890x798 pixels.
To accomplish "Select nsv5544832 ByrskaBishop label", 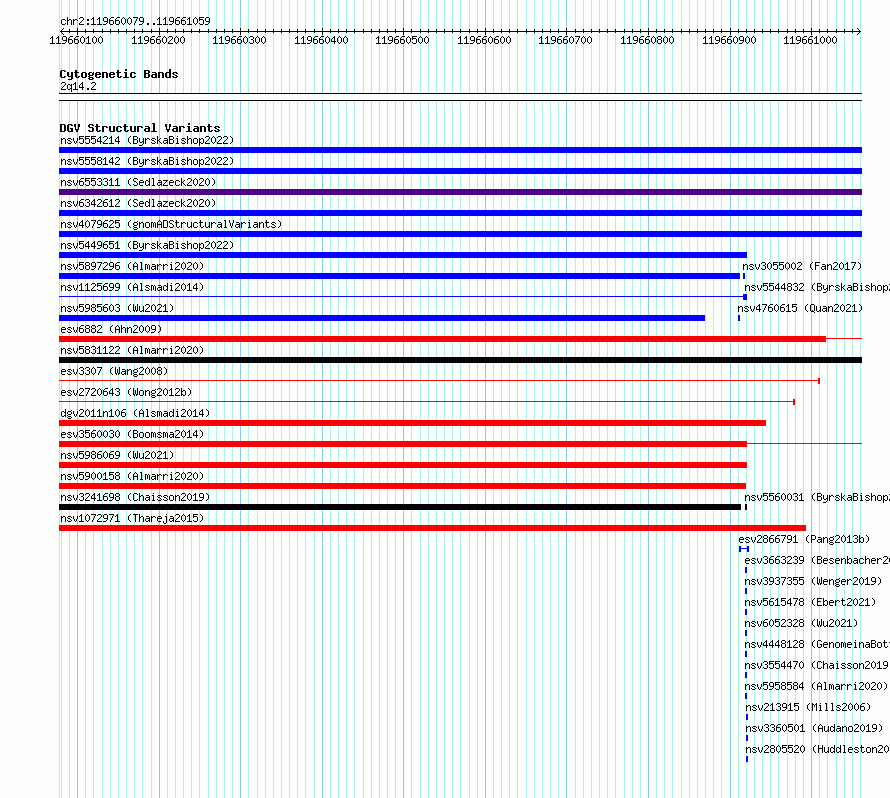I will tap(817, 287).
